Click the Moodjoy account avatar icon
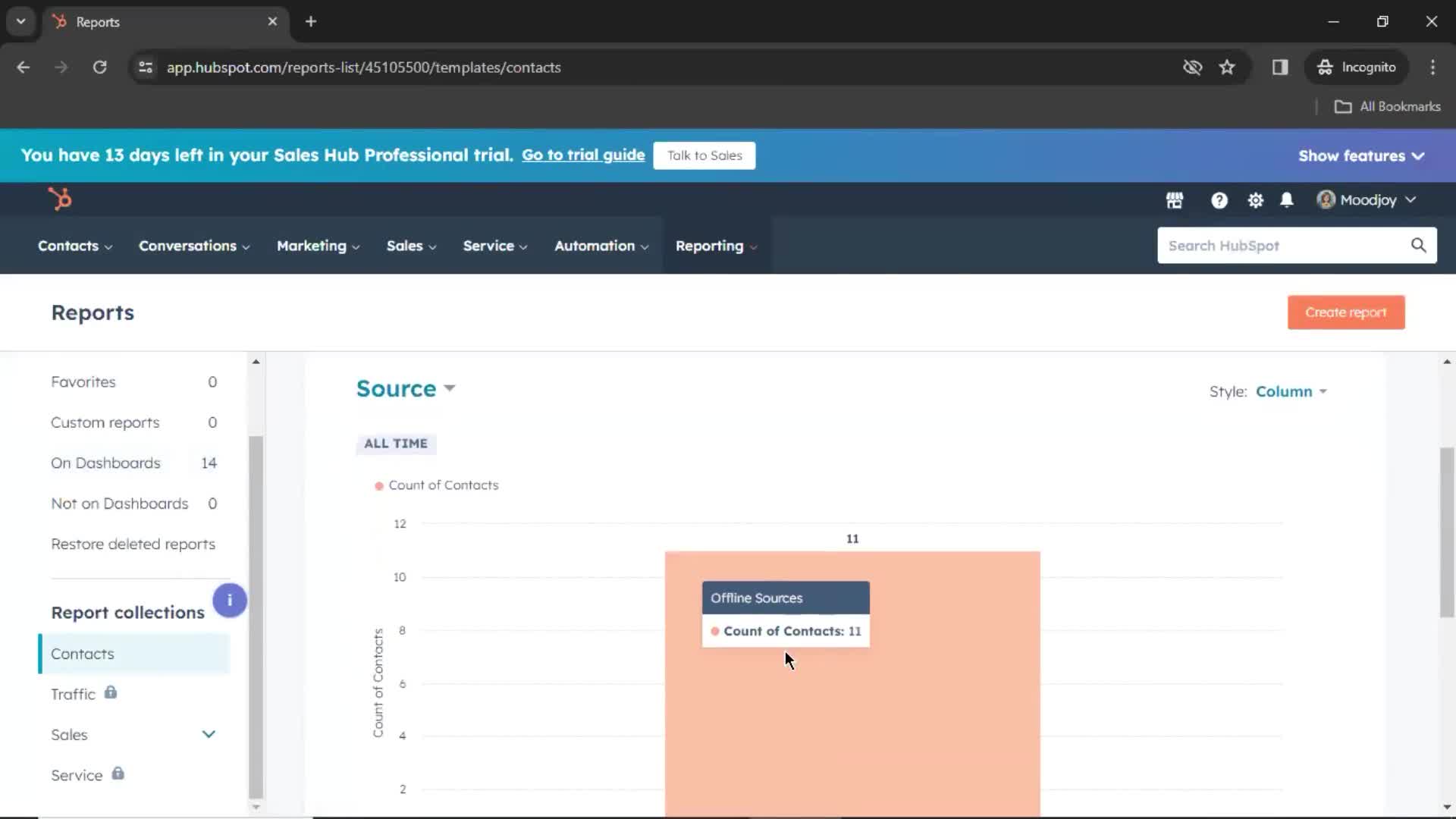The height and width of the screenshot is (819, 1456). coord(1324,200)
